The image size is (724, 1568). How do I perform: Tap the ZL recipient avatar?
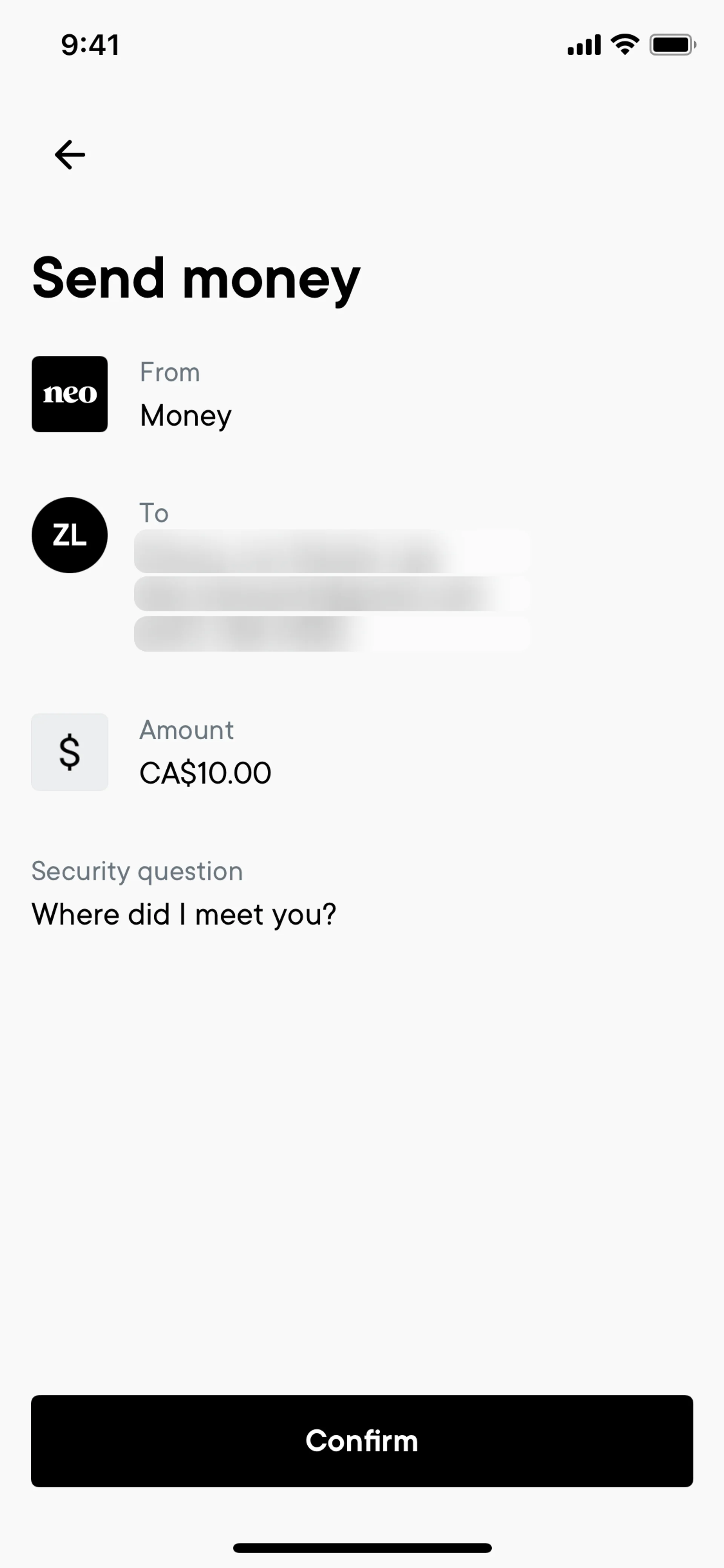click(70, 535)
